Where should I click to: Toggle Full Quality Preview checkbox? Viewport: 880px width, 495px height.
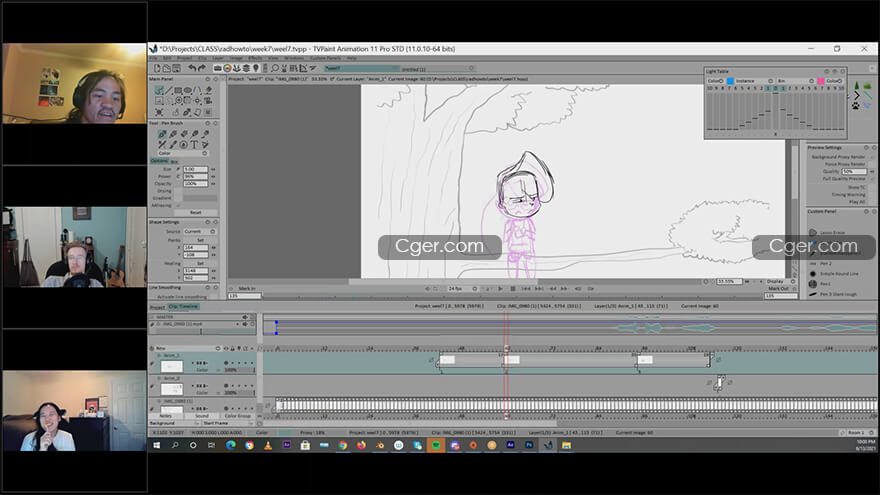coord(873,178)
